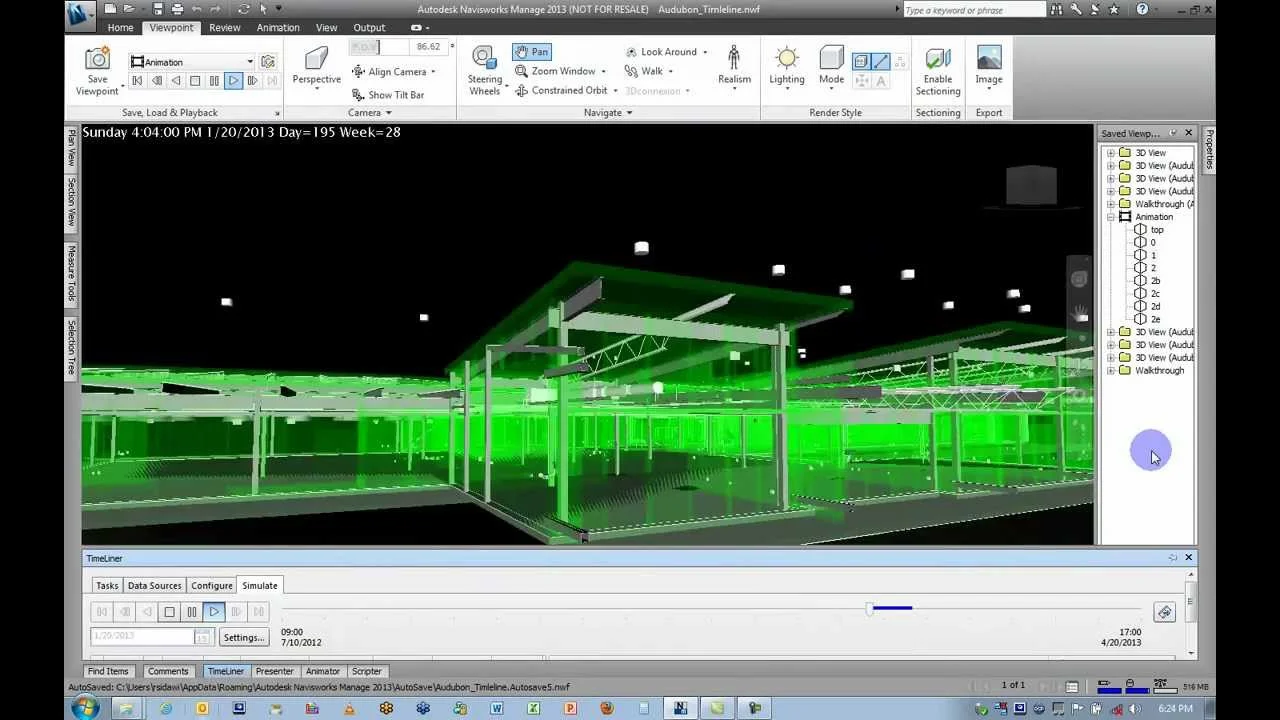Screen dimensions: 1280x720
Task: Open the Find Items panel button
Action: click(108, 671)
